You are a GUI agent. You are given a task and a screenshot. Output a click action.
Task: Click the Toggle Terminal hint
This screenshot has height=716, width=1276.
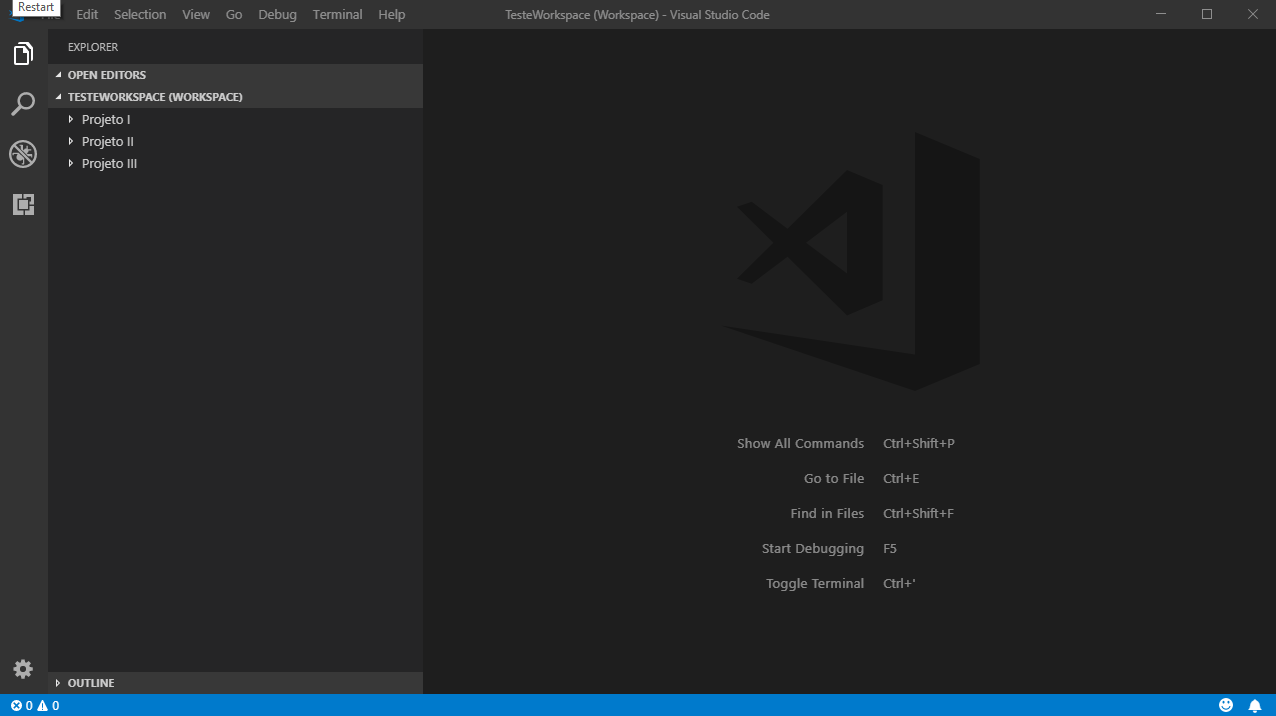point(815,583)
